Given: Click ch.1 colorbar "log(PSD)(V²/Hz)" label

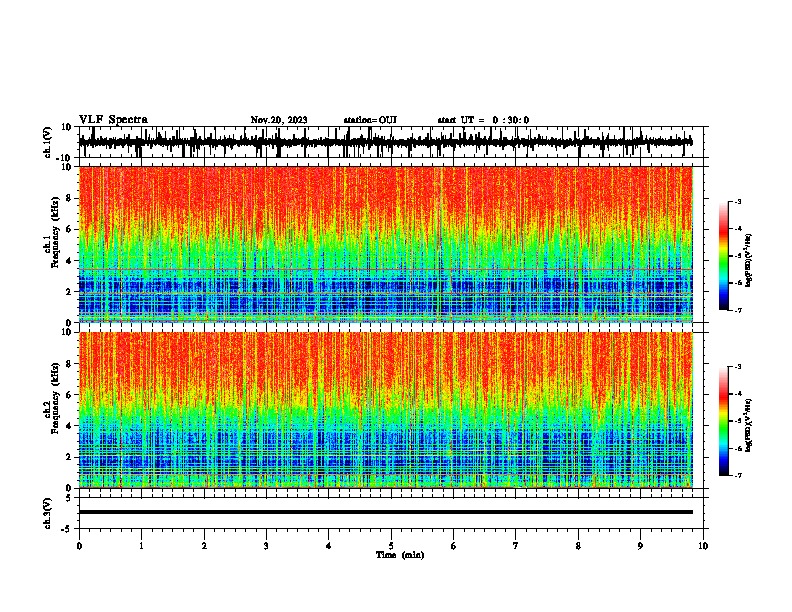Looking at the screenshot, I should (748, 260).
